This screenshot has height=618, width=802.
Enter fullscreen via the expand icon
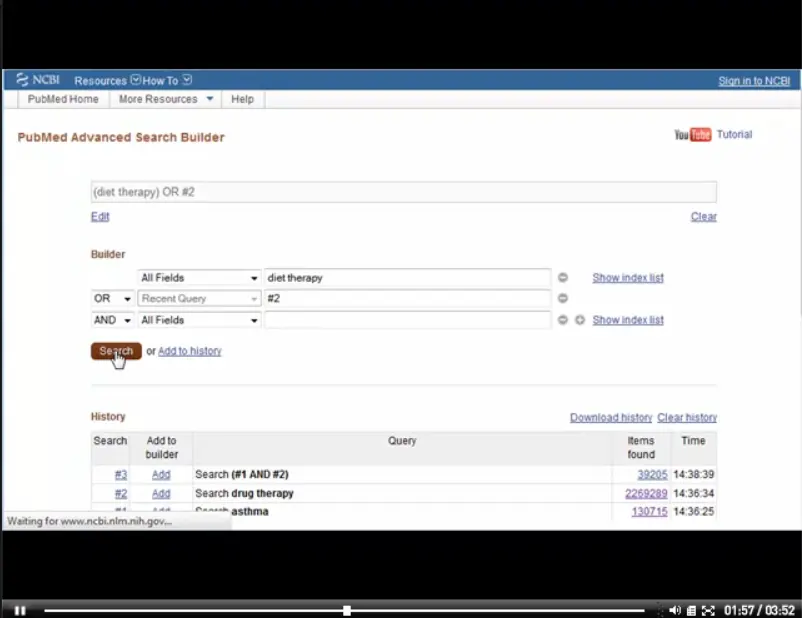708,610
